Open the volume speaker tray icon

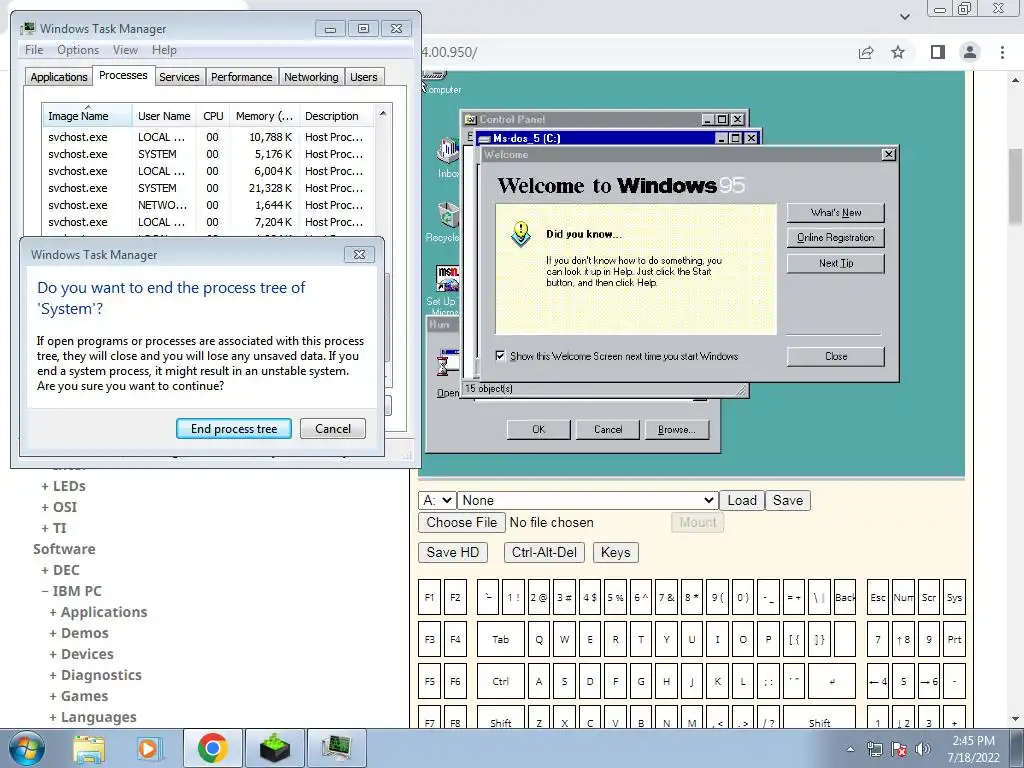[922, 749]
